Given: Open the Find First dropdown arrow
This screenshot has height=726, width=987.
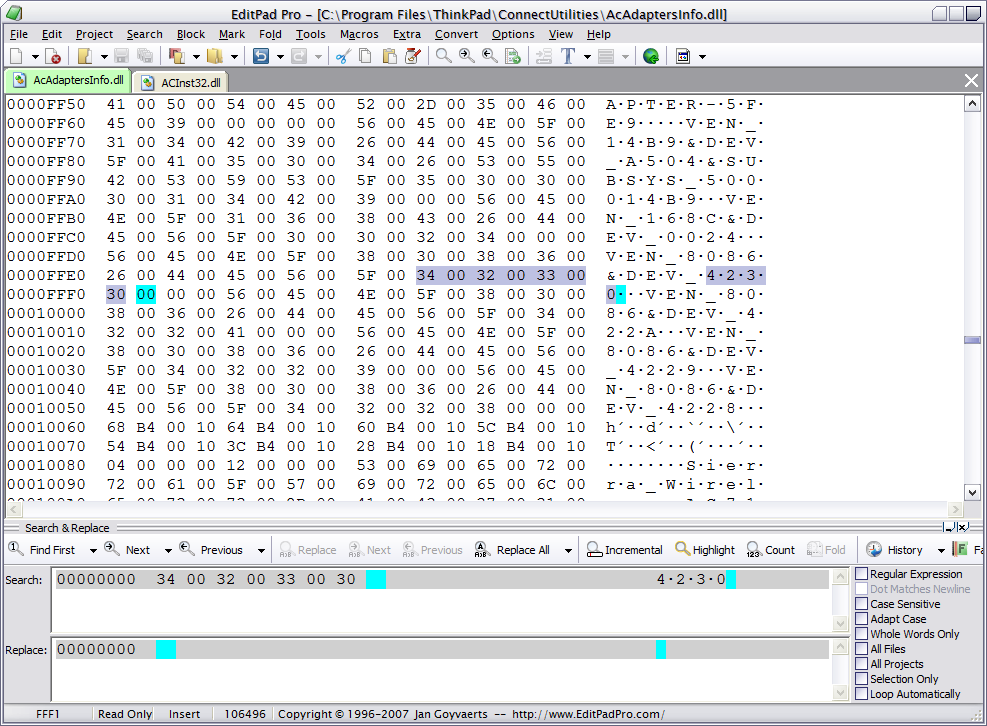Looking at the screenshot, I should pos(93,550).
